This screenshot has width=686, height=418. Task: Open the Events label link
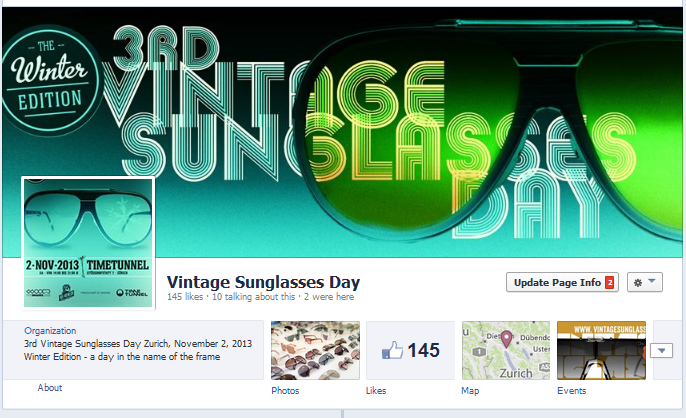point(571,390)
